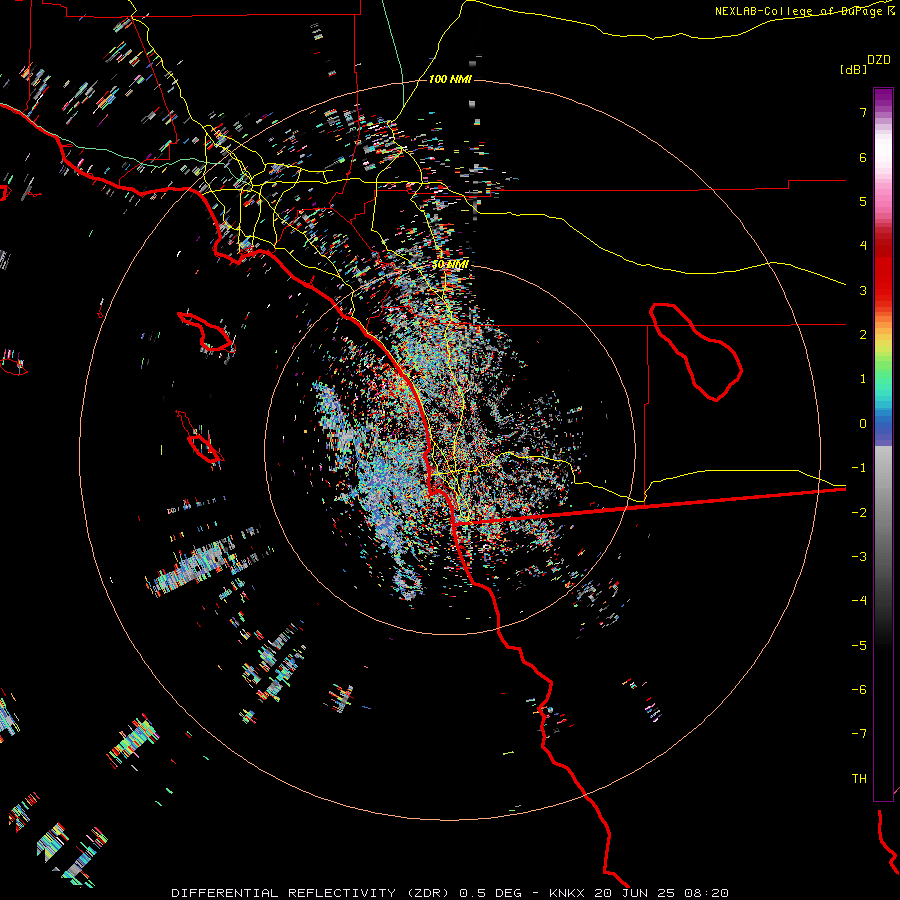This screenshot has height=900, width=900.
Task: Click the "-7" value on the color scale
Action: click(859, 734)
